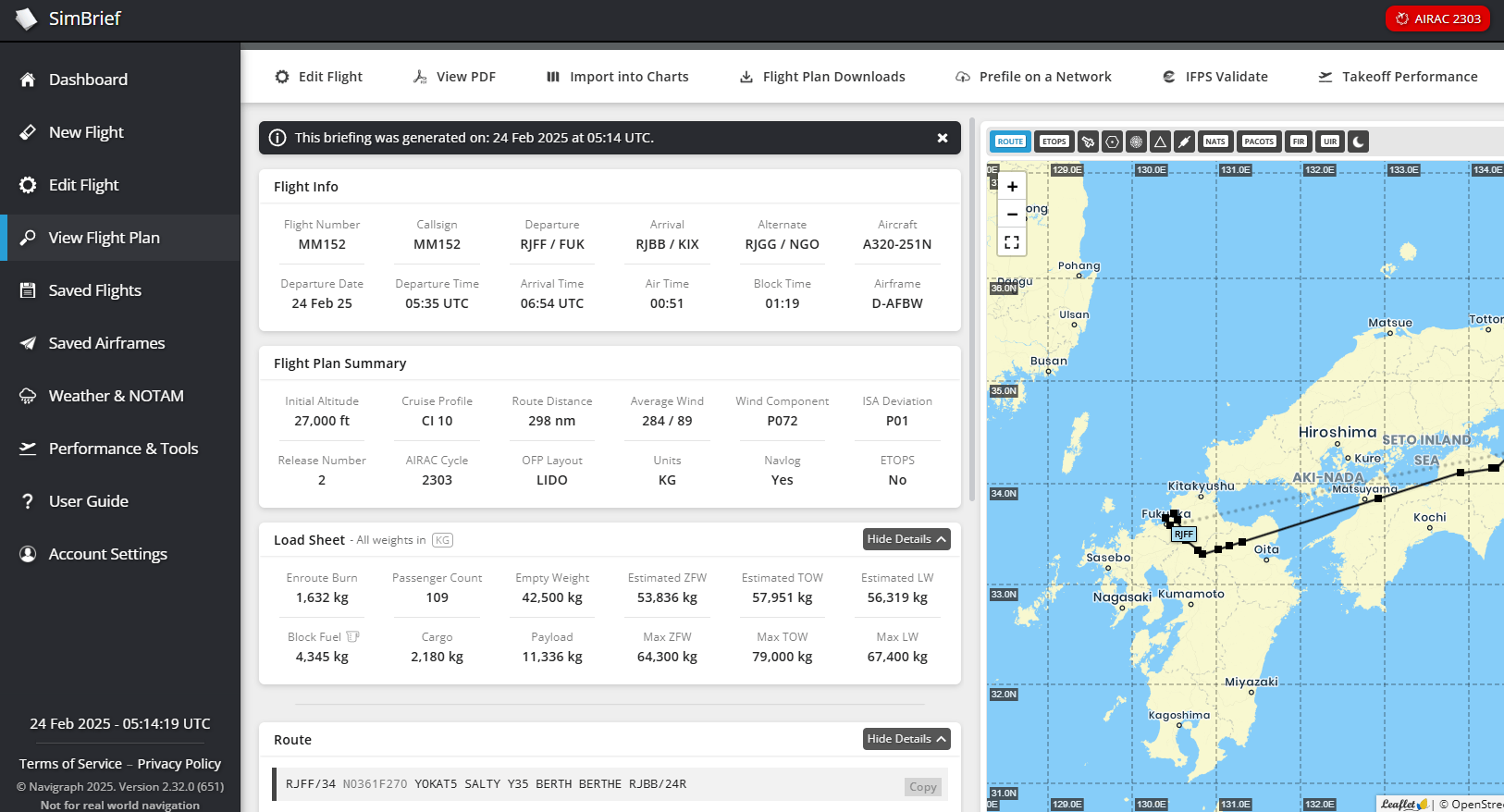Click the Leaflet attribution link

(x=1404, y=805)
